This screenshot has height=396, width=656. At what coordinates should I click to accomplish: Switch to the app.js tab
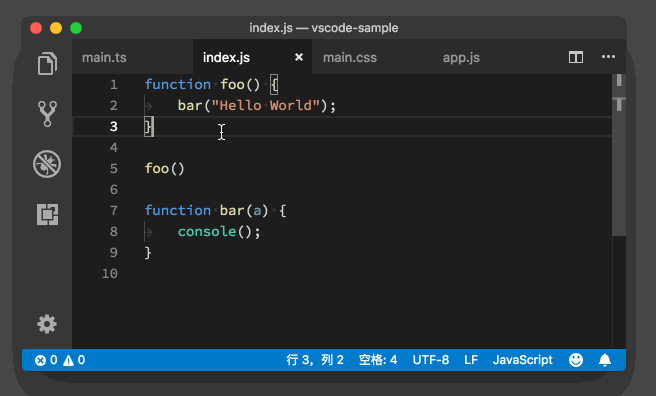click(461, 57)
